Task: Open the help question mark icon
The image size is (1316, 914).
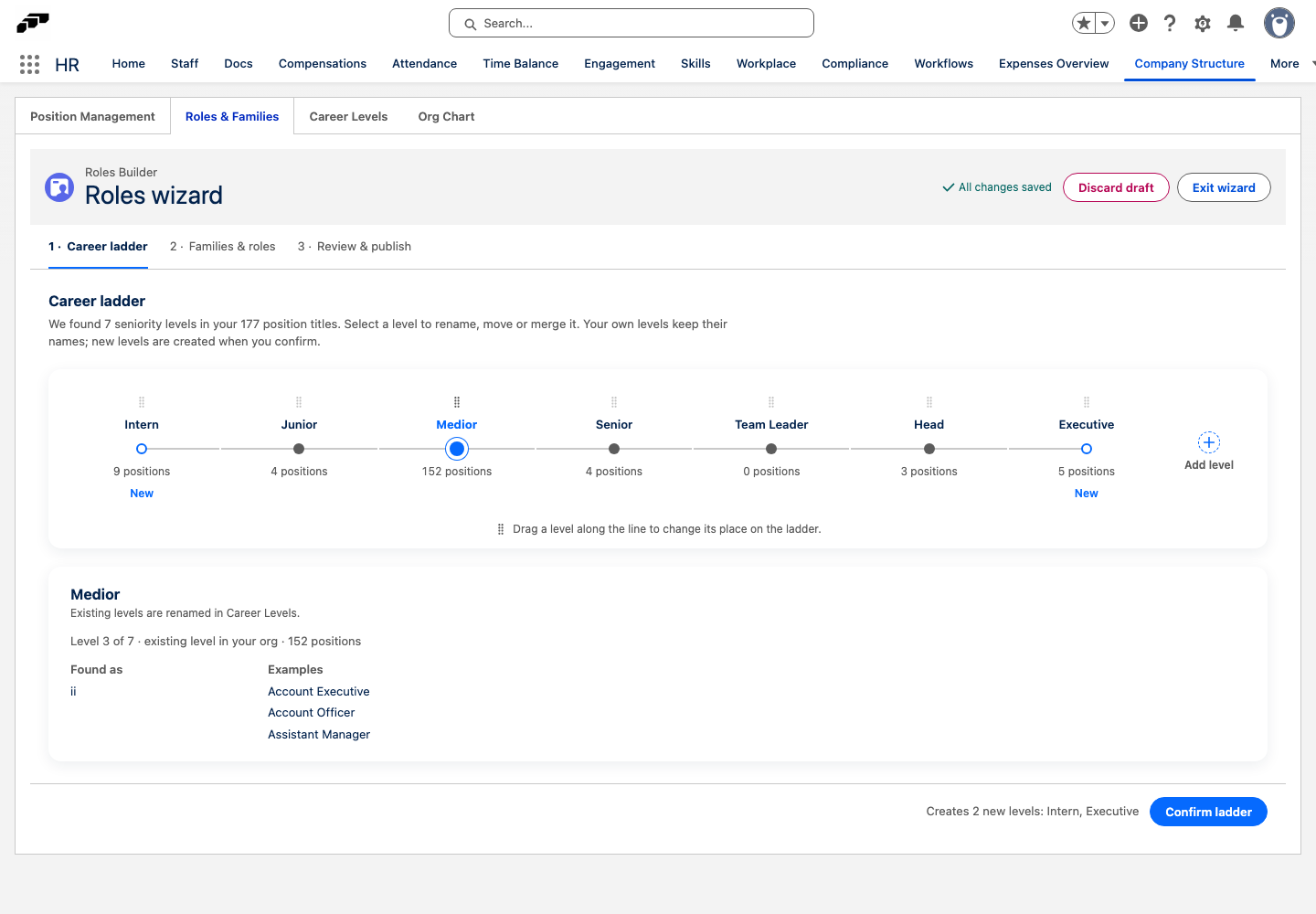Action: pyautogui.click(x=1170, y=23)
